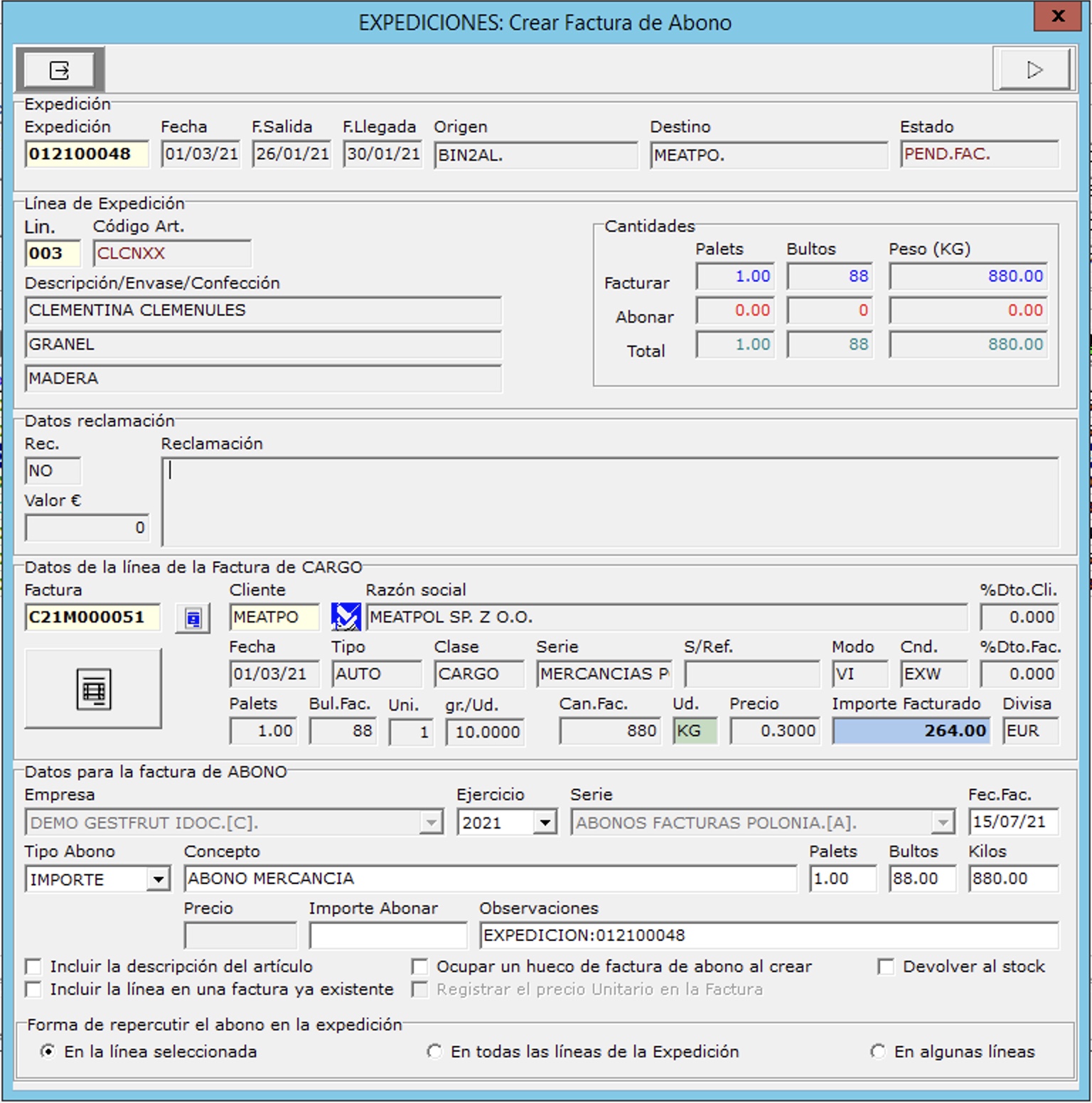Check Incluir la línea en factura existente

[33, 989]
